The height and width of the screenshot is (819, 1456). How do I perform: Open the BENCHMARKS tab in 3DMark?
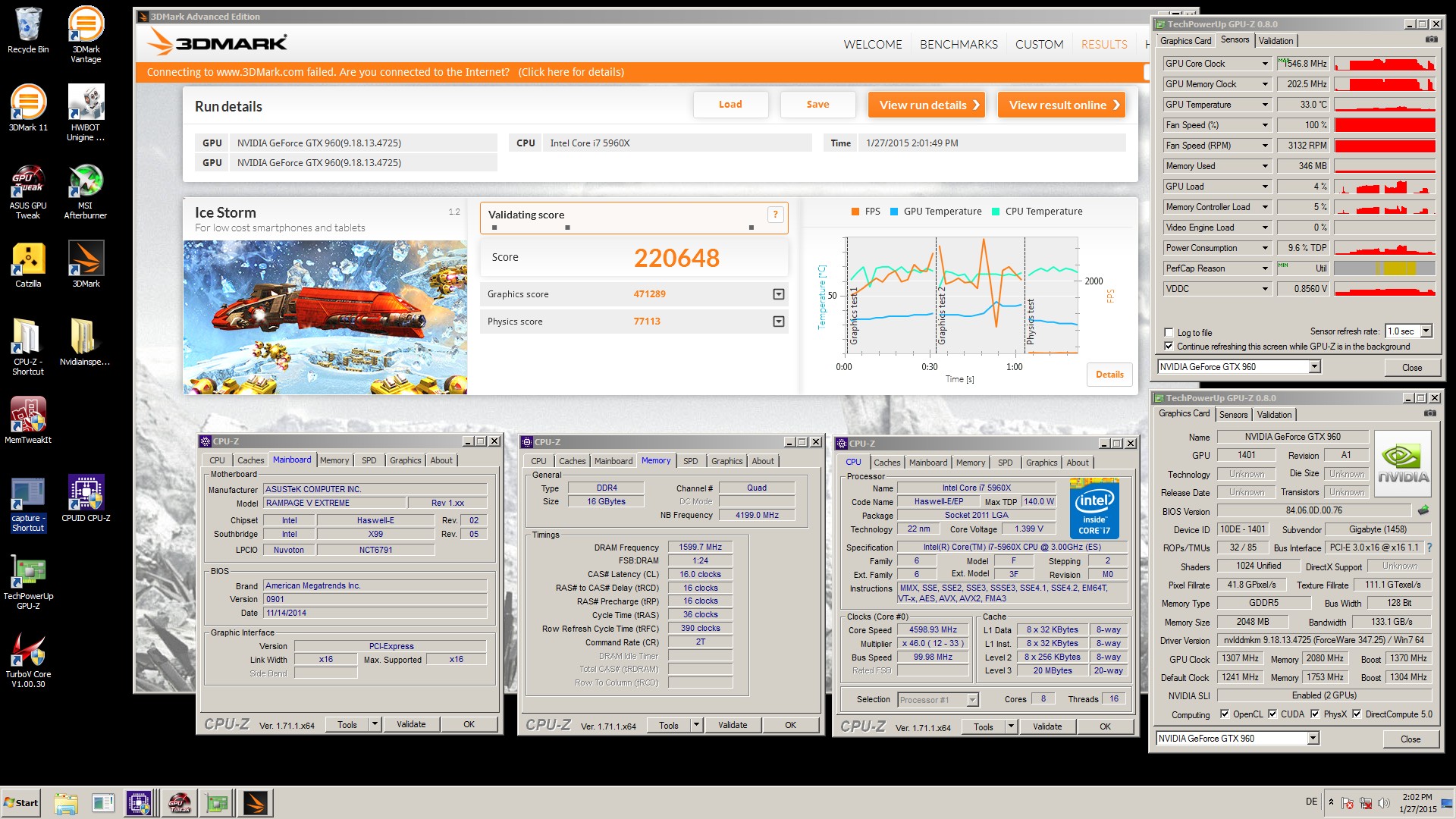click(x=959, y=45)
